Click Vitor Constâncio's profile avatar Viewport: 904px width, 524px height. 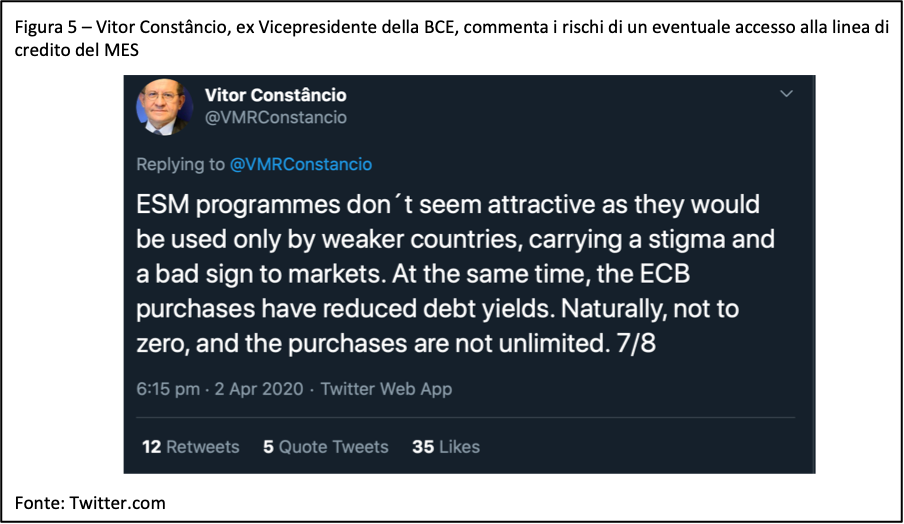click(x=164, y=106)
